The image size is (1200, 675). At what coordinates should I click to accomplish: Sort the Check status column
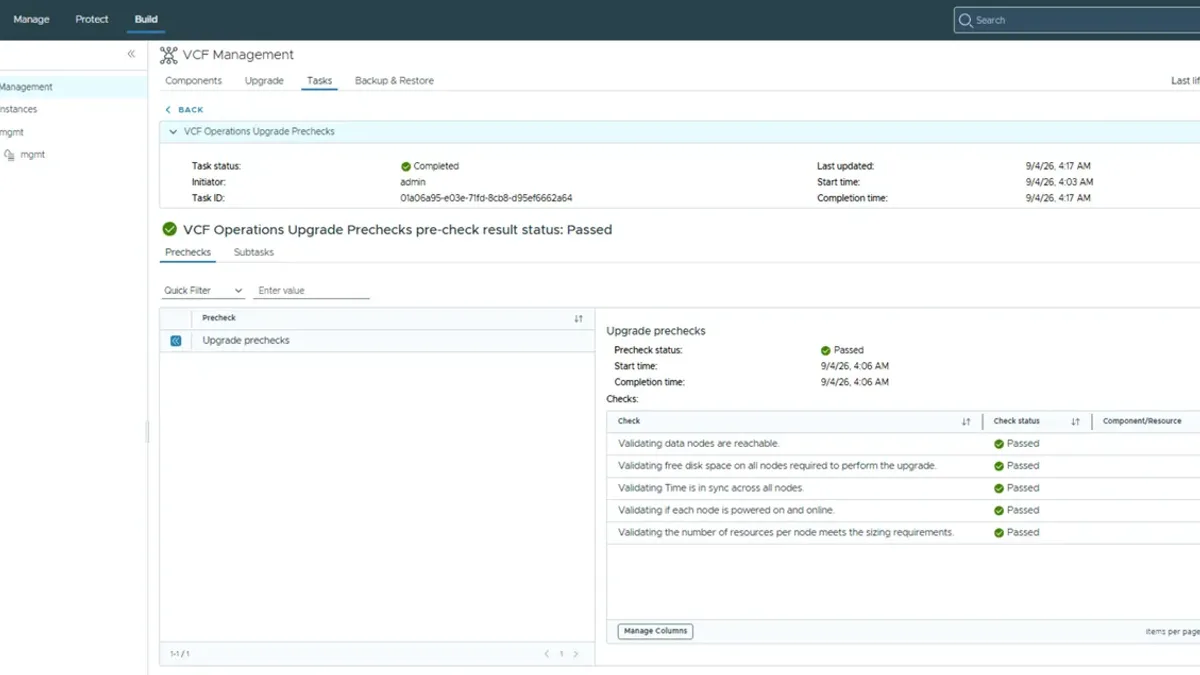coord(1075,422)
